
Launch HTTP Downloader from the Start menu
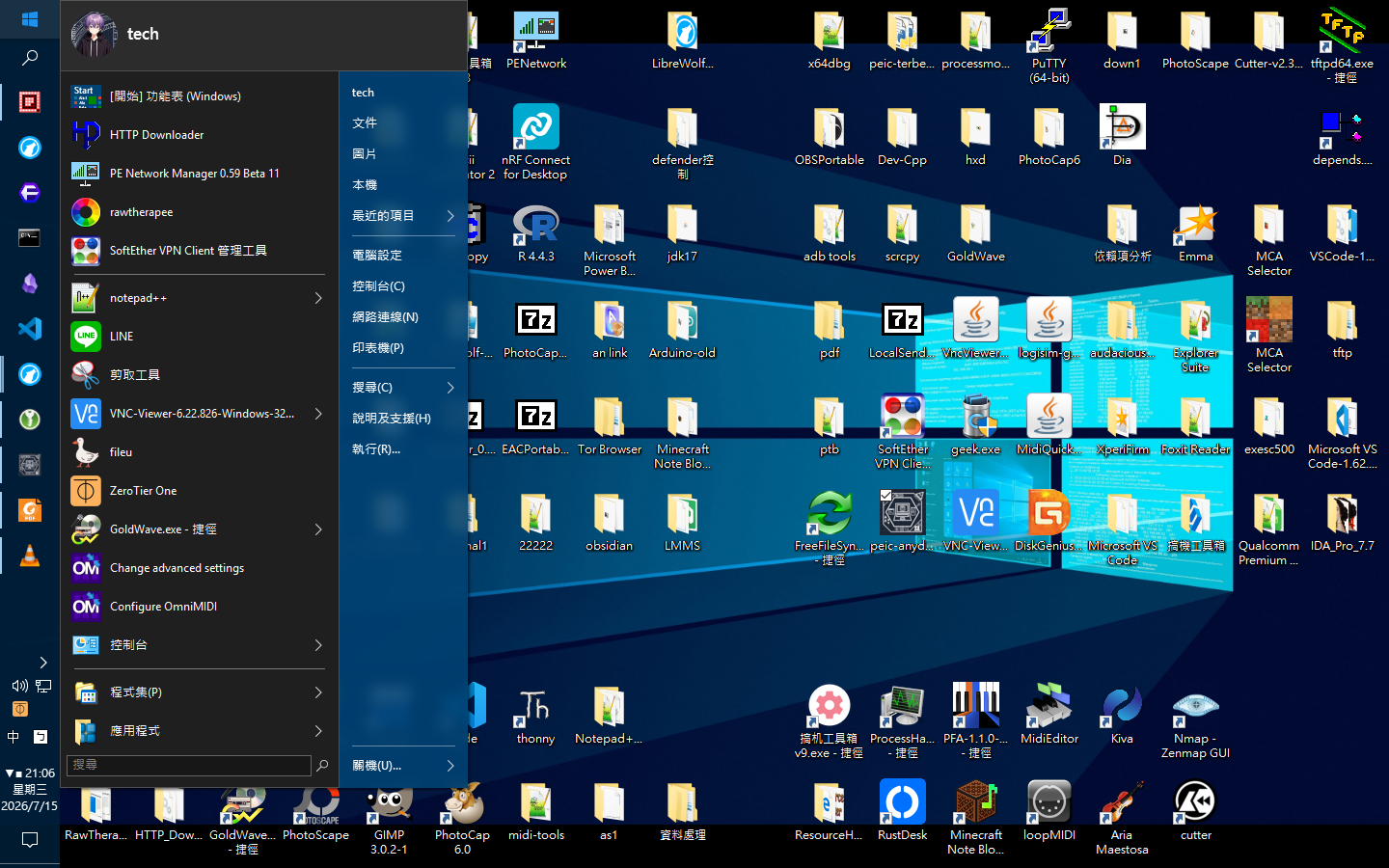199,135
